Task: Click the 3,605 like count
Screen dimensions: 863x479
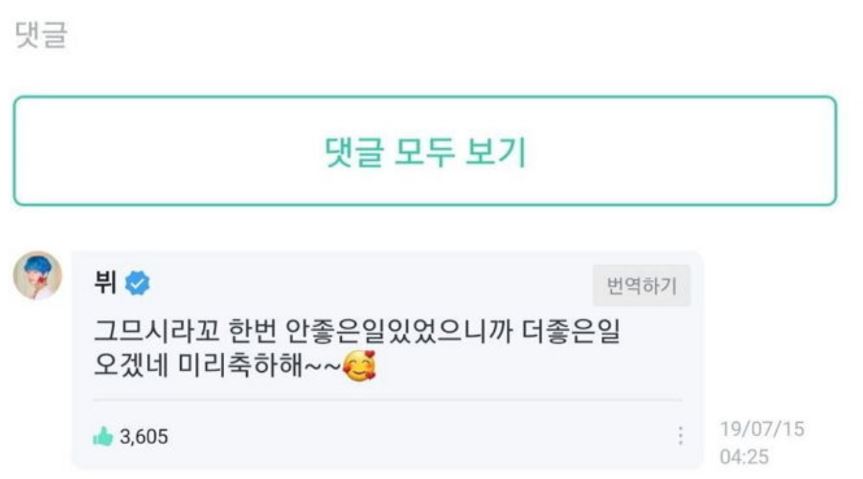Action: pyautogui.click(x=144, y=436)
